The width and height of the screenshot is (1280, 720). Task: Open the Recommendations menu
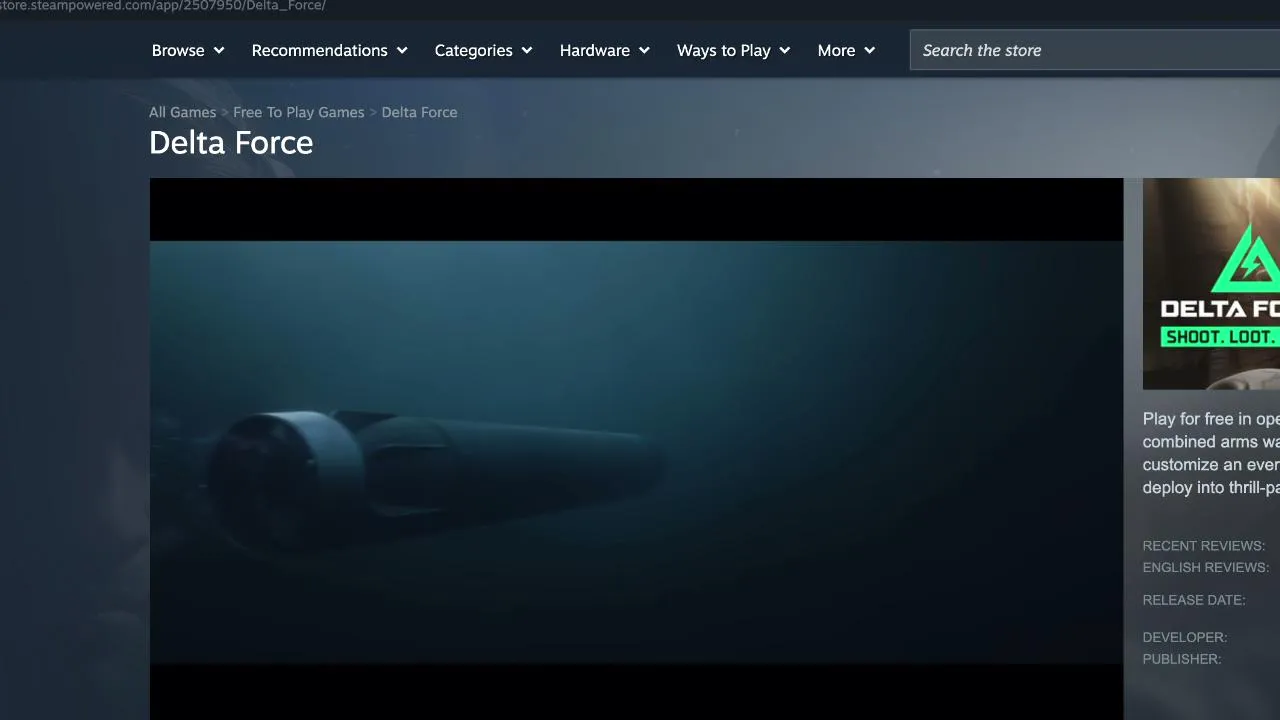tap(330, 50)
